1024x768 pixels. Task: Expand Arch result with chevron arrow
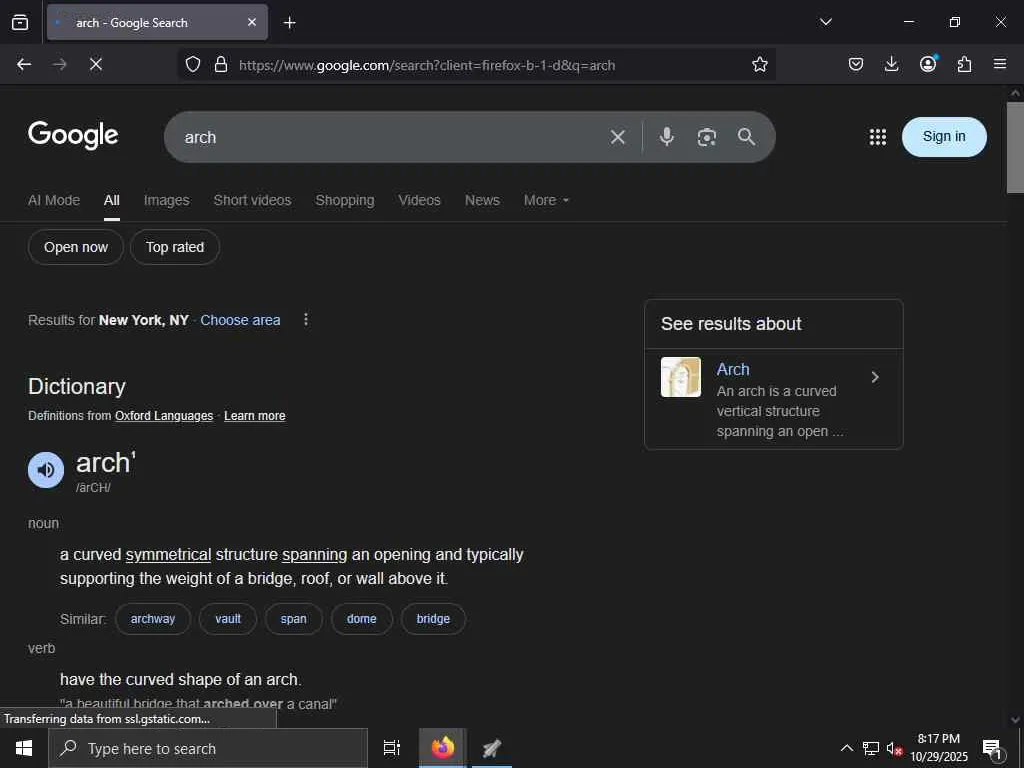(875, 377)
